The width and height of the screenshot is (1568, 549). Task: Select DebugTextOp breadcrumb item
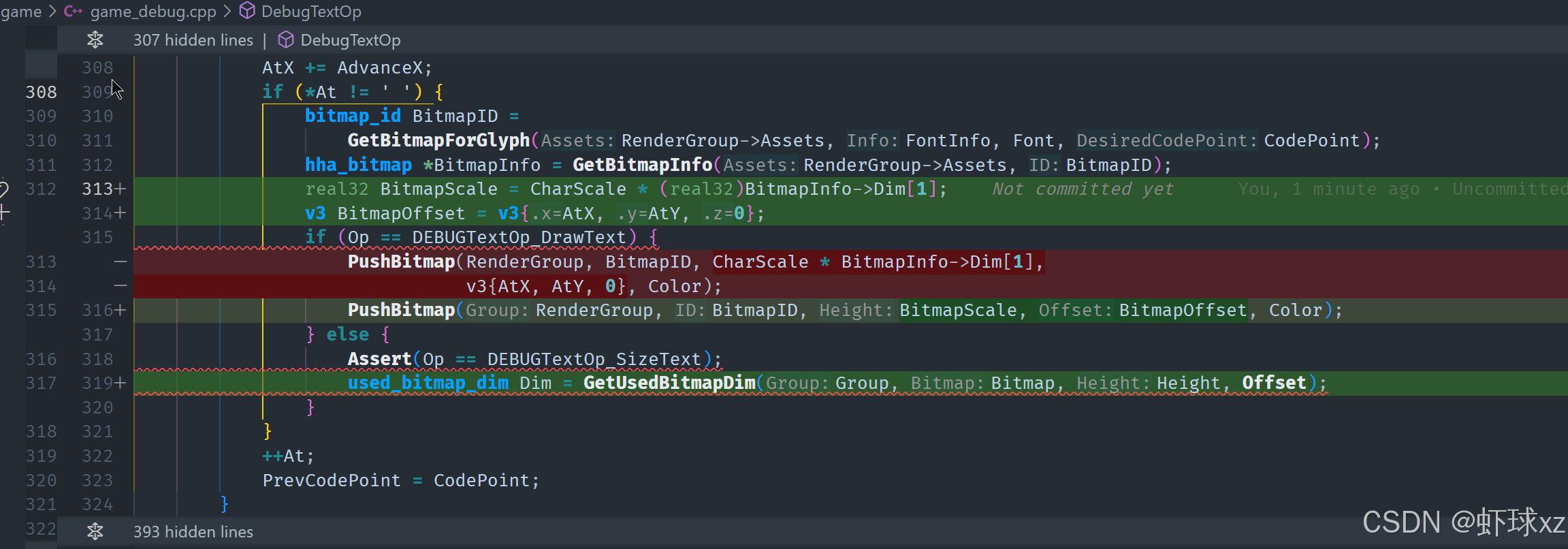(x=311, y=12)
